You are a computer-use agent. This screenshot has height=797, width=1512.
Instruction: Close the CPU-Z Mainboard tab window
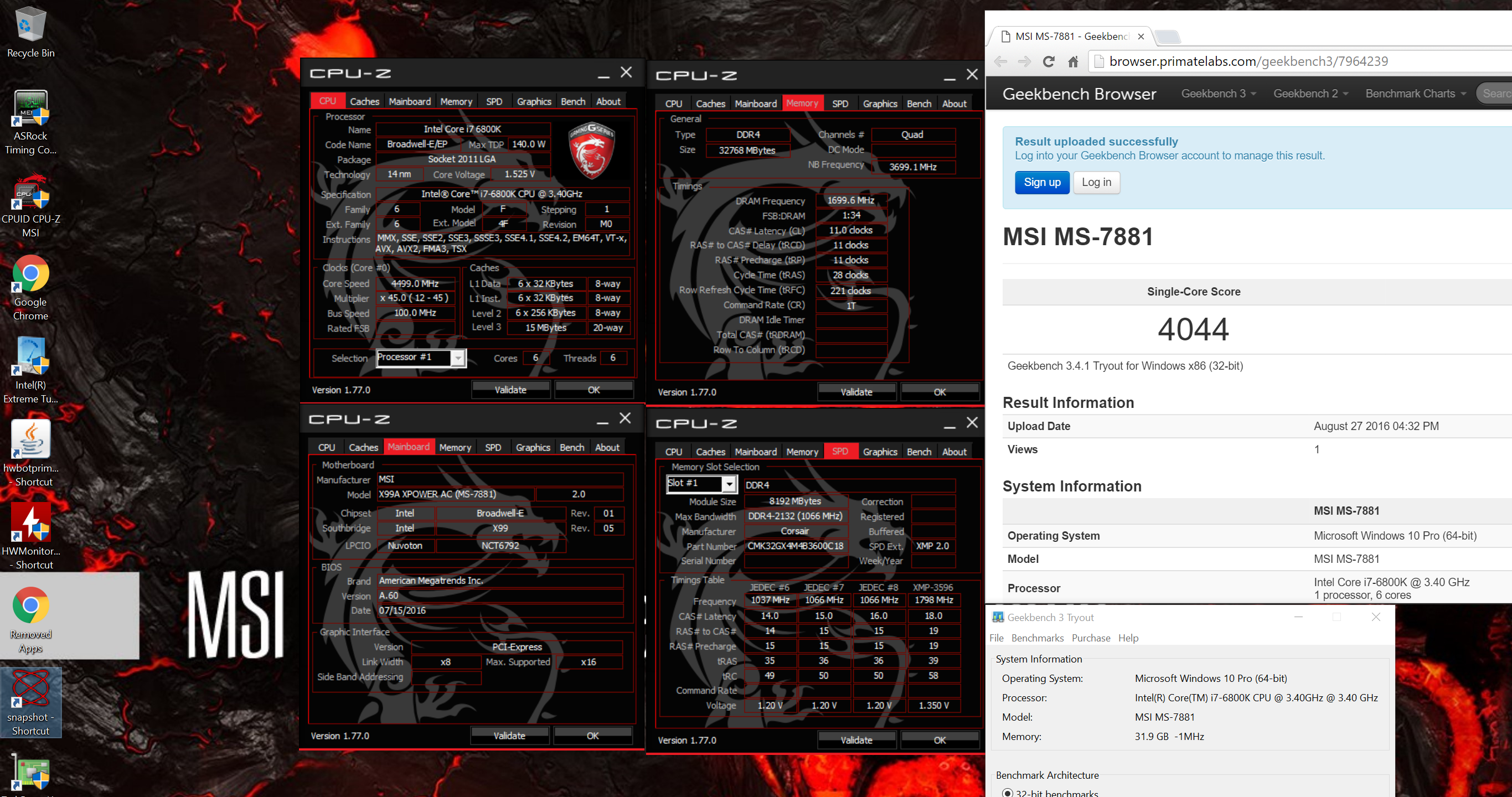[625, 418]
